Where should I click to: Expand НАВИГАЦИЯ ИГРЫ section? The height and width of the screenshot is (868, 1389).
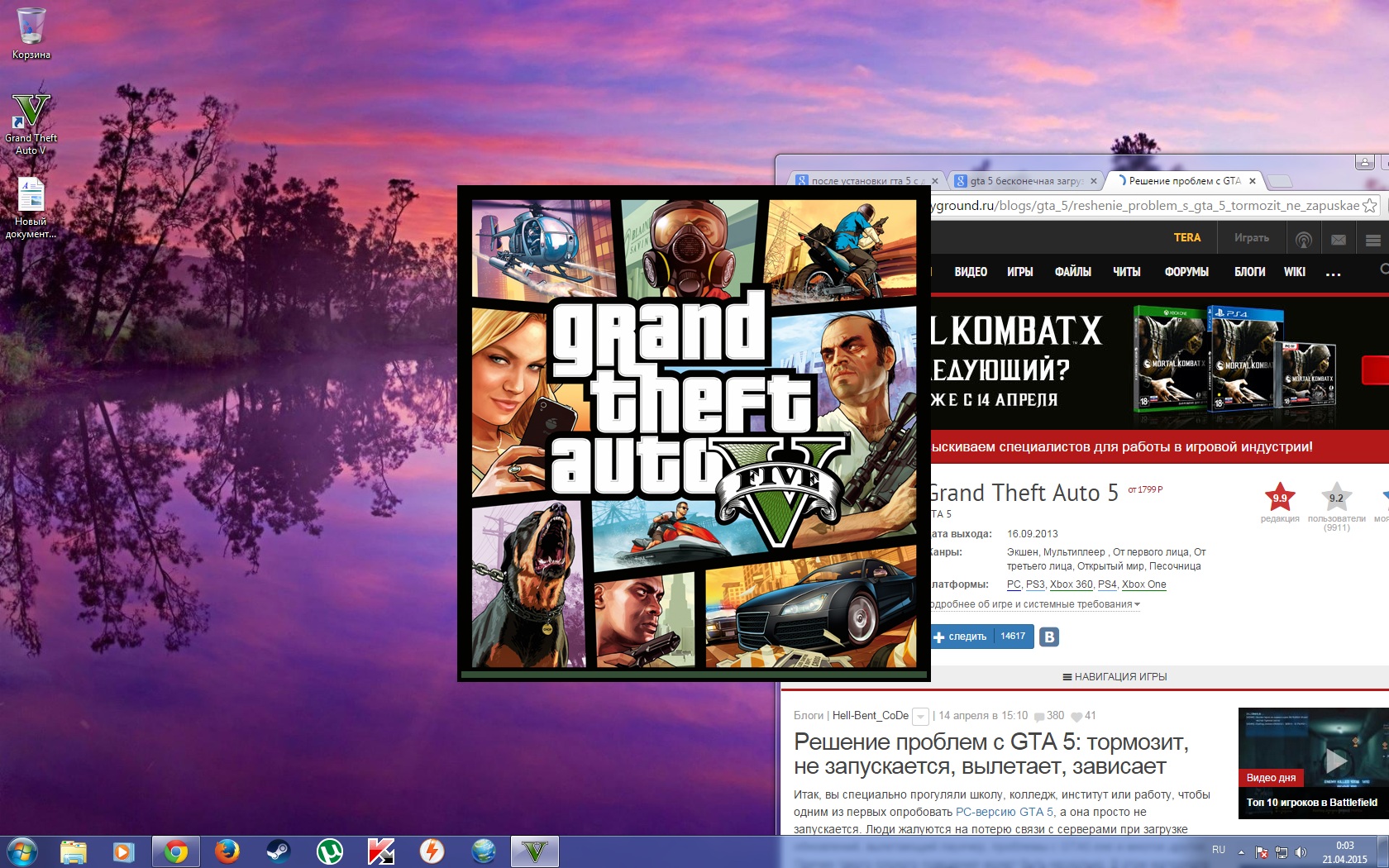coord(1115,677)
